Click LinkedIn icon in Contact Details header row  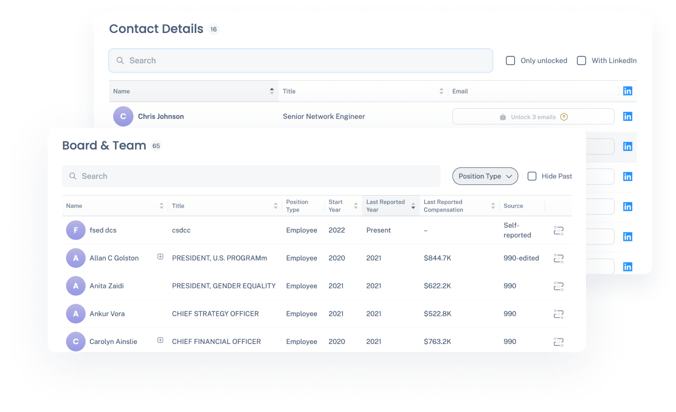(x=628, y=91)
